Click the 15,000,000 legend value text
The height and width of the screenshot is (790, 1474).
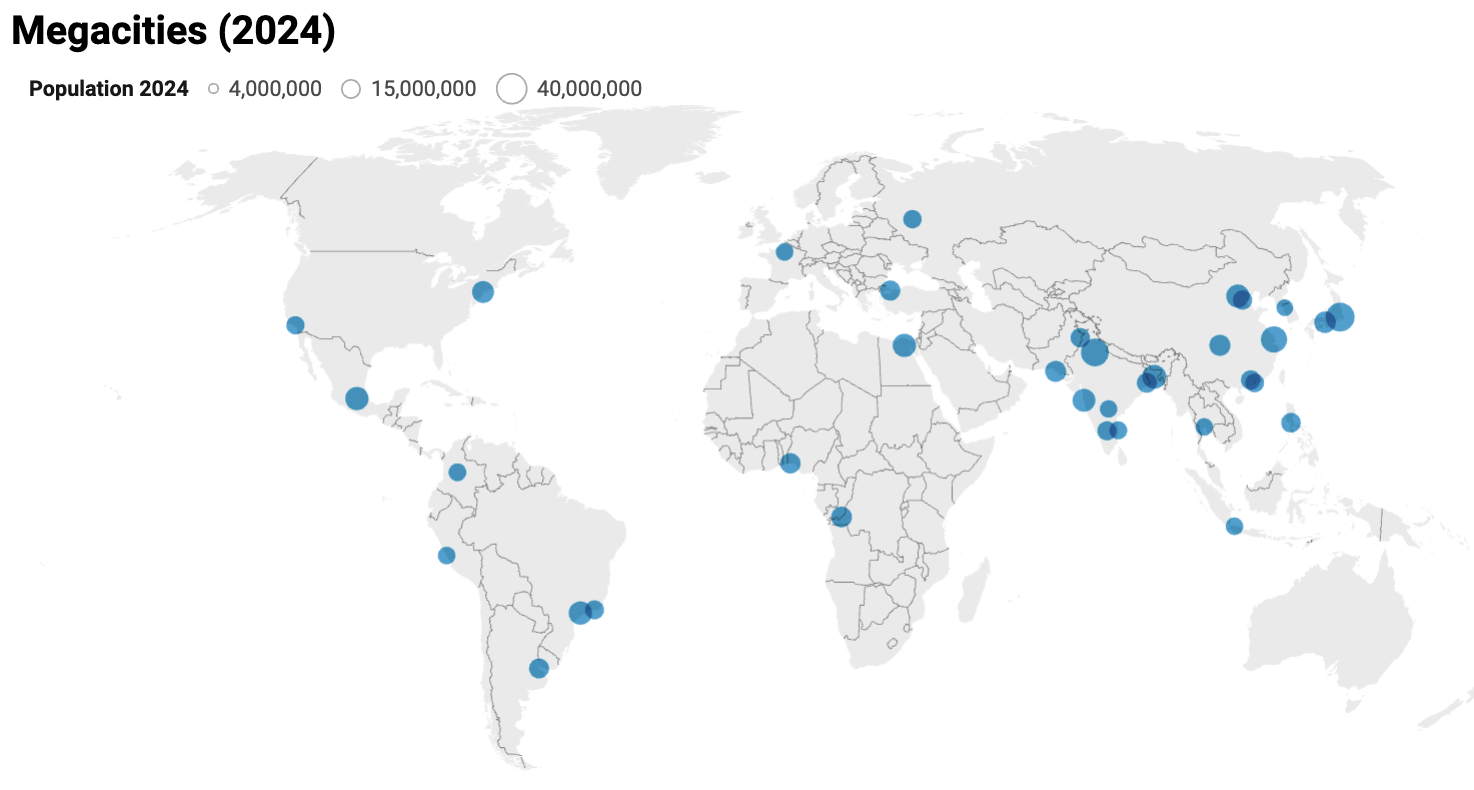423,89
